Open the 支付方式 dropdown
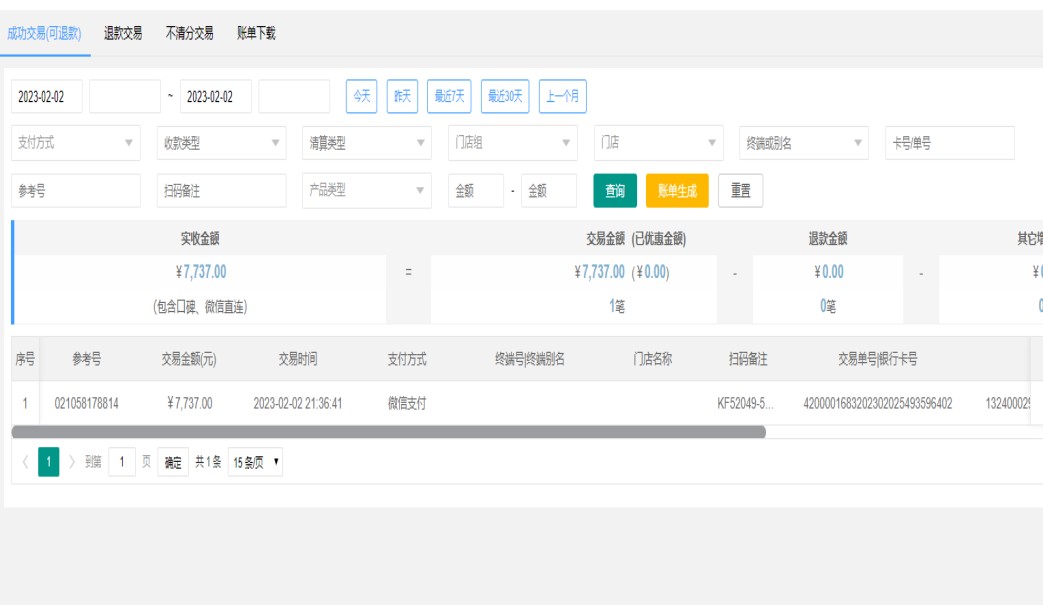The image size is (1043, 605). [x=76, y=143]
